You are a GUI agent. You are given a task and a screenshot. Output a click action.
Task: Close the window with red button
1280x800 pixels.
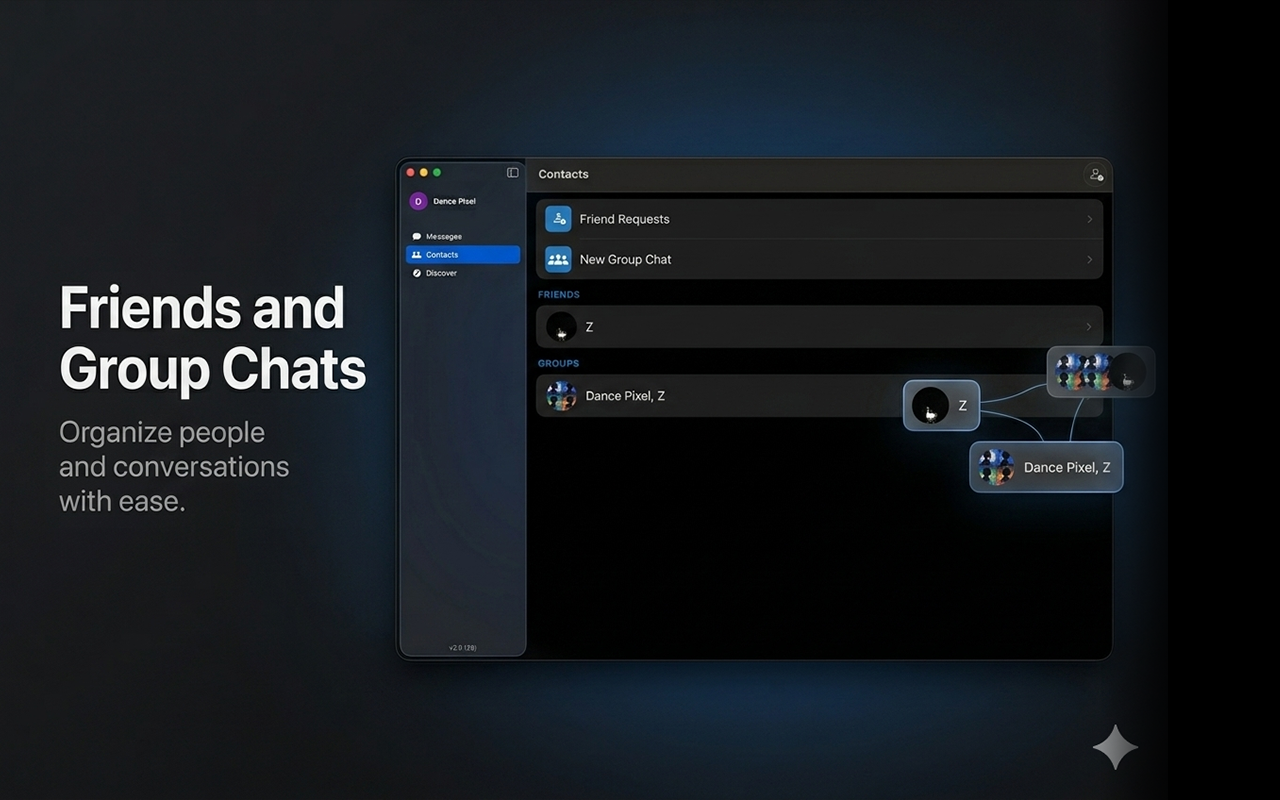click(x=410, y=173)
